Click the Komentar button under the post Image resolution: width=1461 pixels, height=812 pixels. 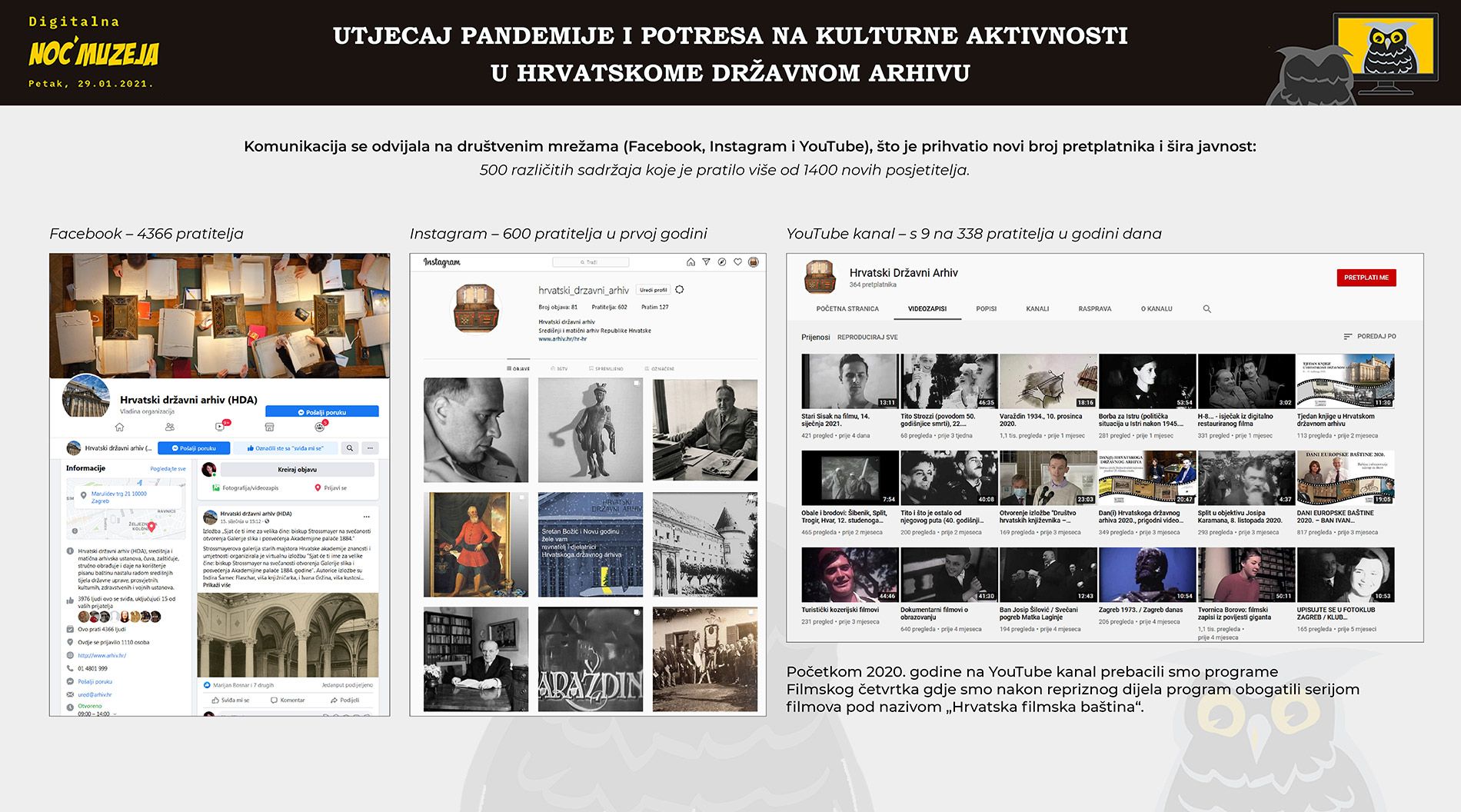(x=288, y=700)
